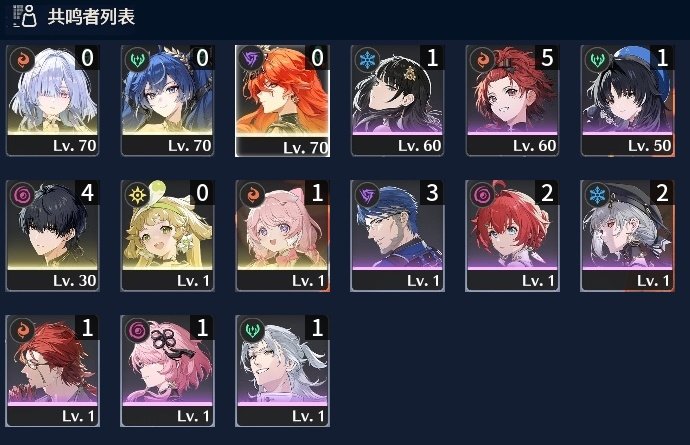Click the number 4 badge on Lv. 30 card

87,193
